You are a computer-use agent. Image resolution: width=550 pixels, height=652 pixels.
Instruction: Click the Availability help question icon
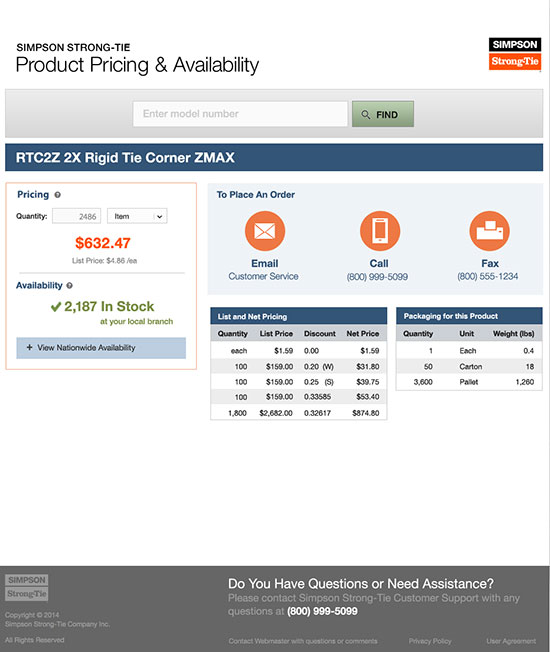(x=69, y=286)
